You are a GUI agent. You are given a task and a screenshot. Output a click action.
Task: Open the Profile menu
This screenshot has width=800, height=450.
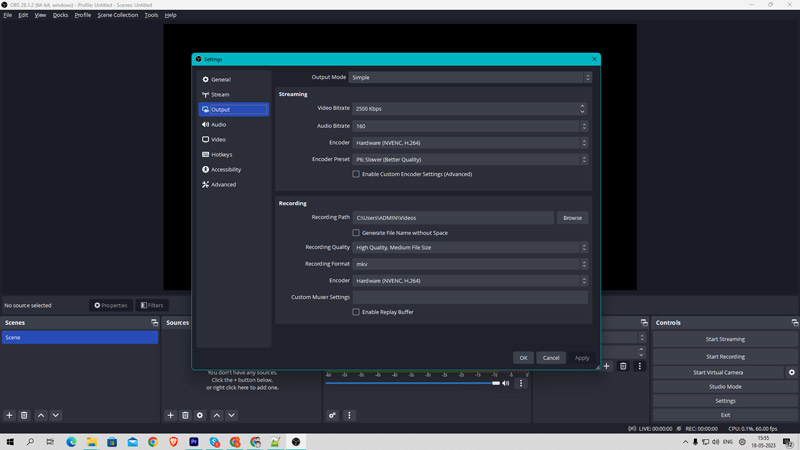[x=83, y=15]
